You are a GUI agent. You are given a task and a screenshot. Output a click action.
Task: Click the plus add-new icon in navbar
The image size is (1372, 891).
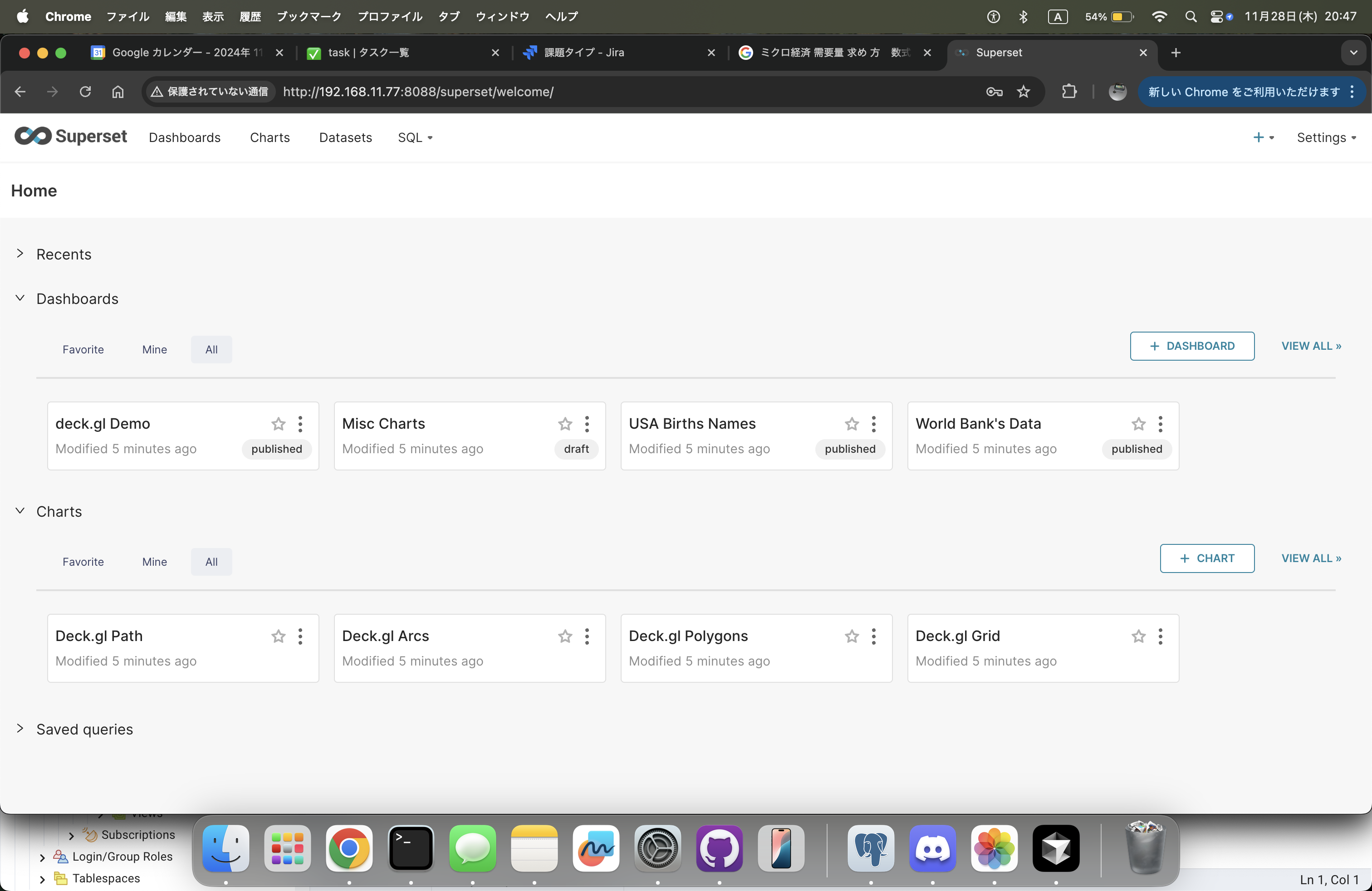pos(1259,137)
